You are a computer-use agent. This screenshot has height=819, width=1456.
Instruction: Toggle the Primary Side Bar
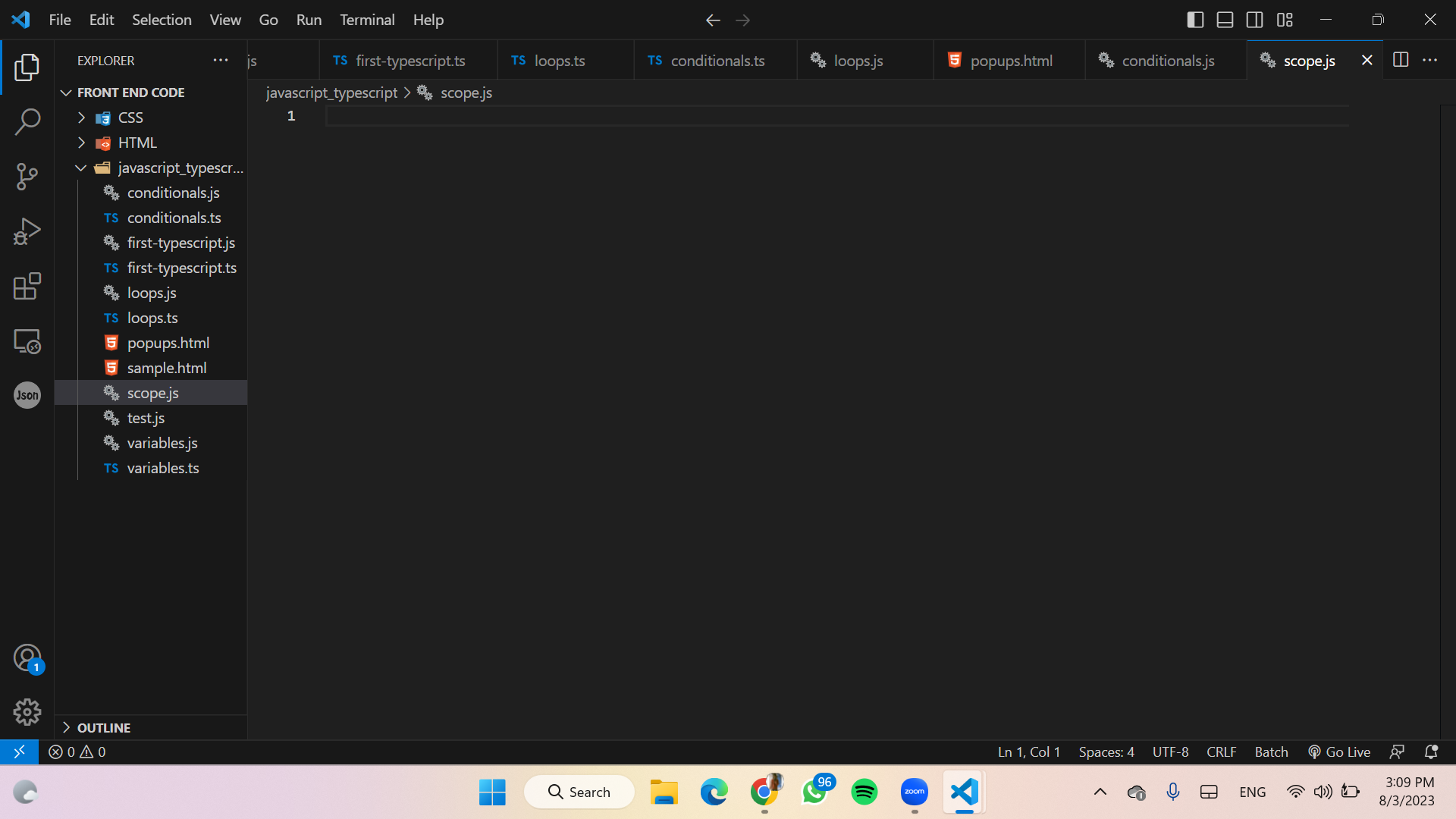pyautogui.click(x=1195, y=20)
